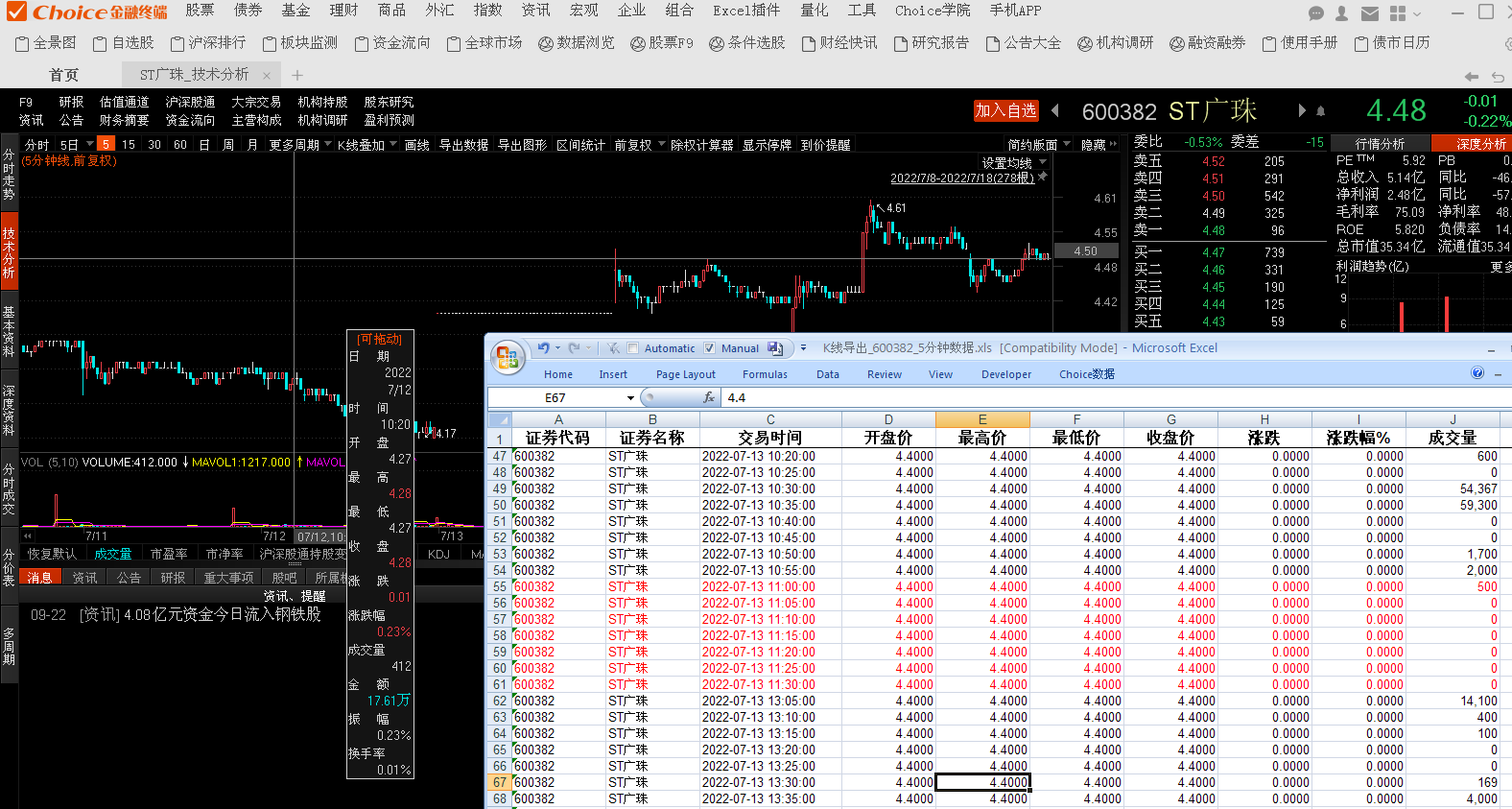The image size is (1512, 809).
Task: Select the 5-minute period button
Action: click(106, 144)
